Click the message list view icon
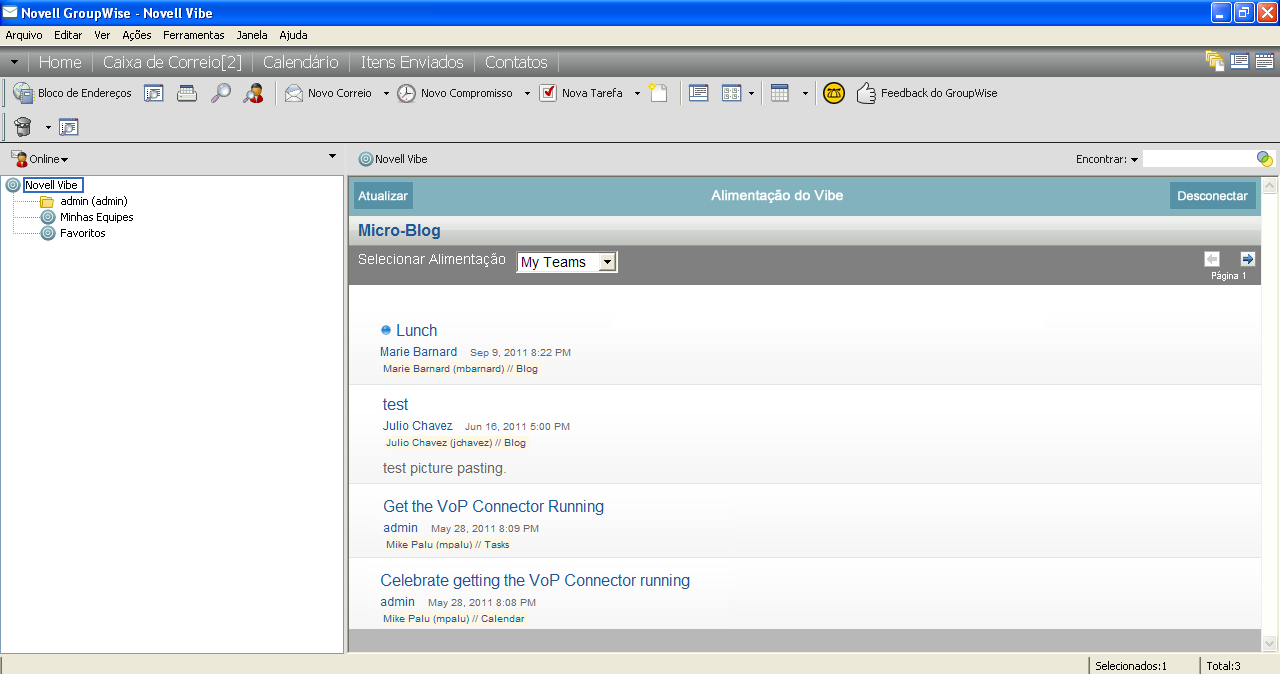1280x674 pixels. tap(699, 93)
